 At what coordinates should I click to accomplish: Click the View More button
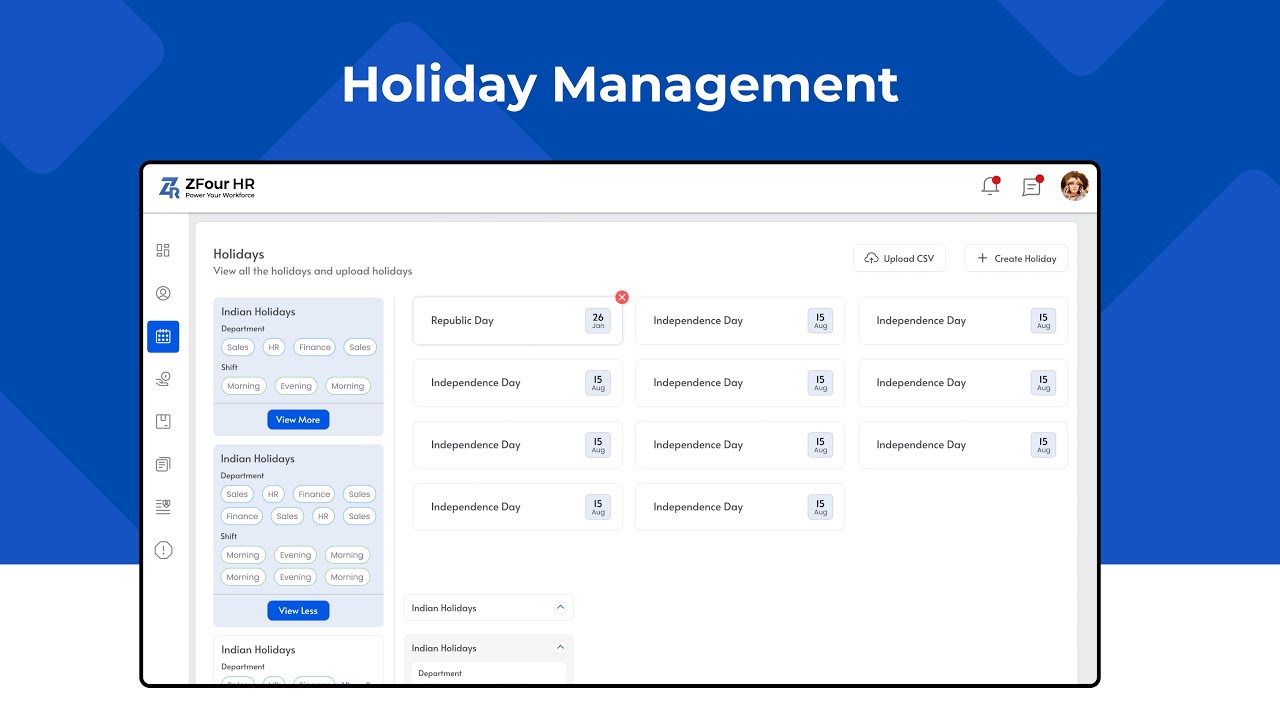tap(298, 420)
